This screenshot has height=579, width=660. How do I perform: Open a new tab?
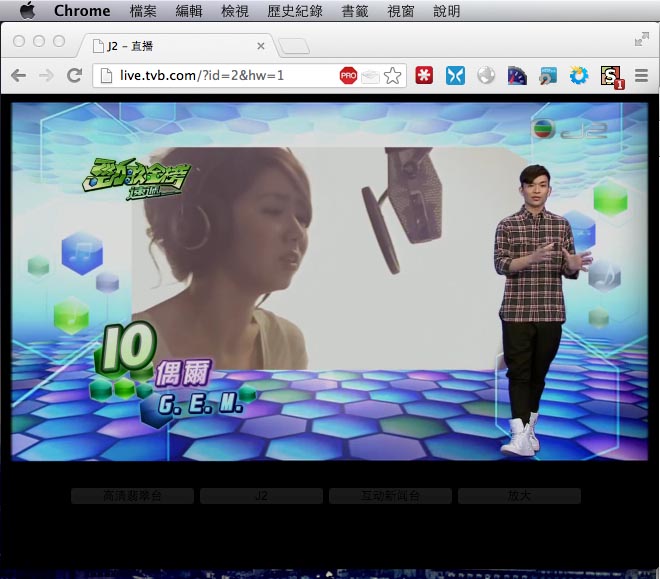(294, 46)
